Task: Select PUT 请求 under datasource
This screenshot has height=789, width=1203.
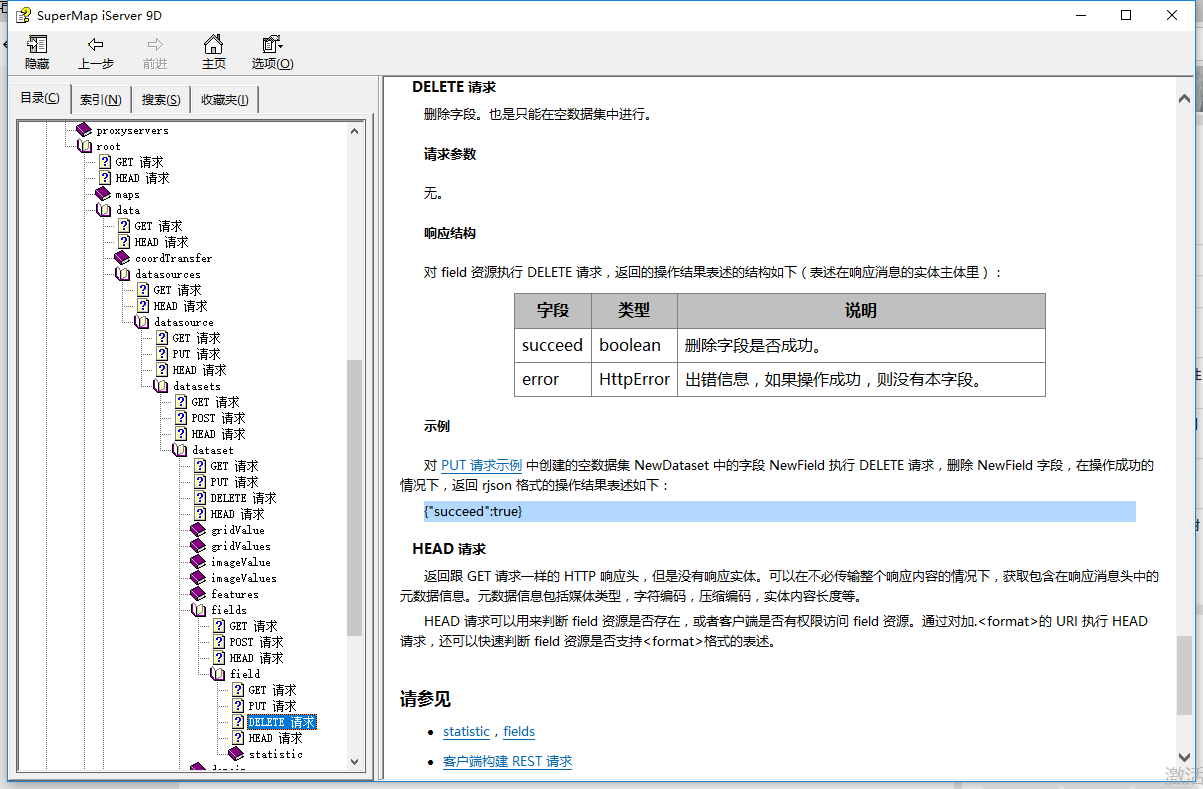Action: [196, 354]
